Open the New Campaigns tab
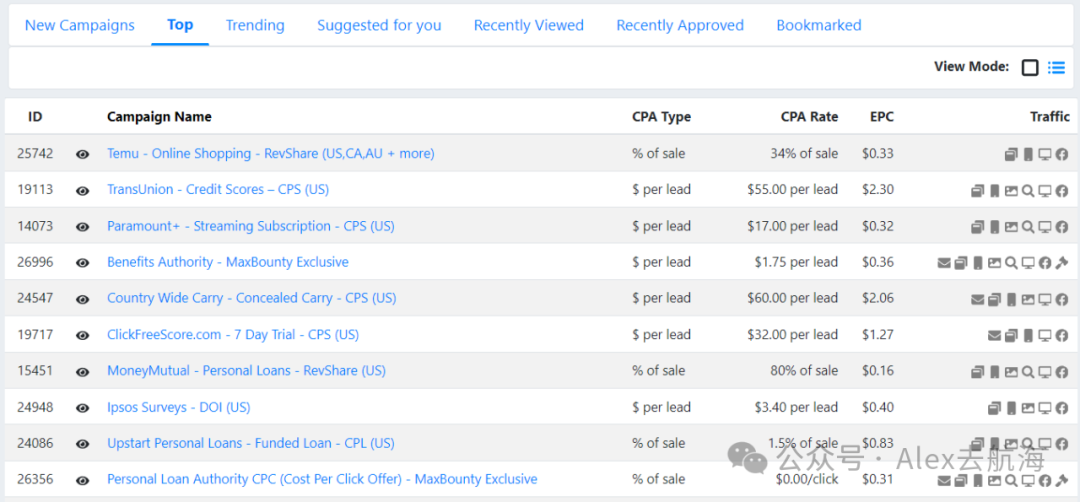1080x502 pixels. point(80,25)
